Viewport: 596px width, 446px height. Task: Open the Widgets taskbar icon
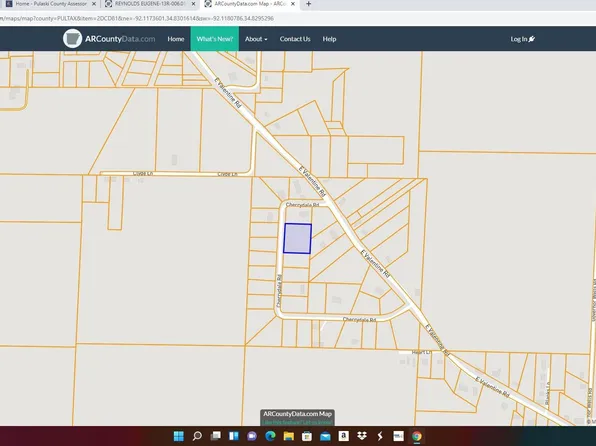coord(233,436)
